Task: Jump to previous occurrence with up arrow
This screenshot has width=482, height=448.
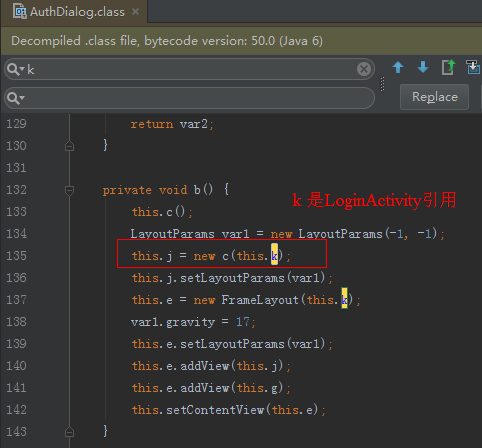Action: (398, 67)
